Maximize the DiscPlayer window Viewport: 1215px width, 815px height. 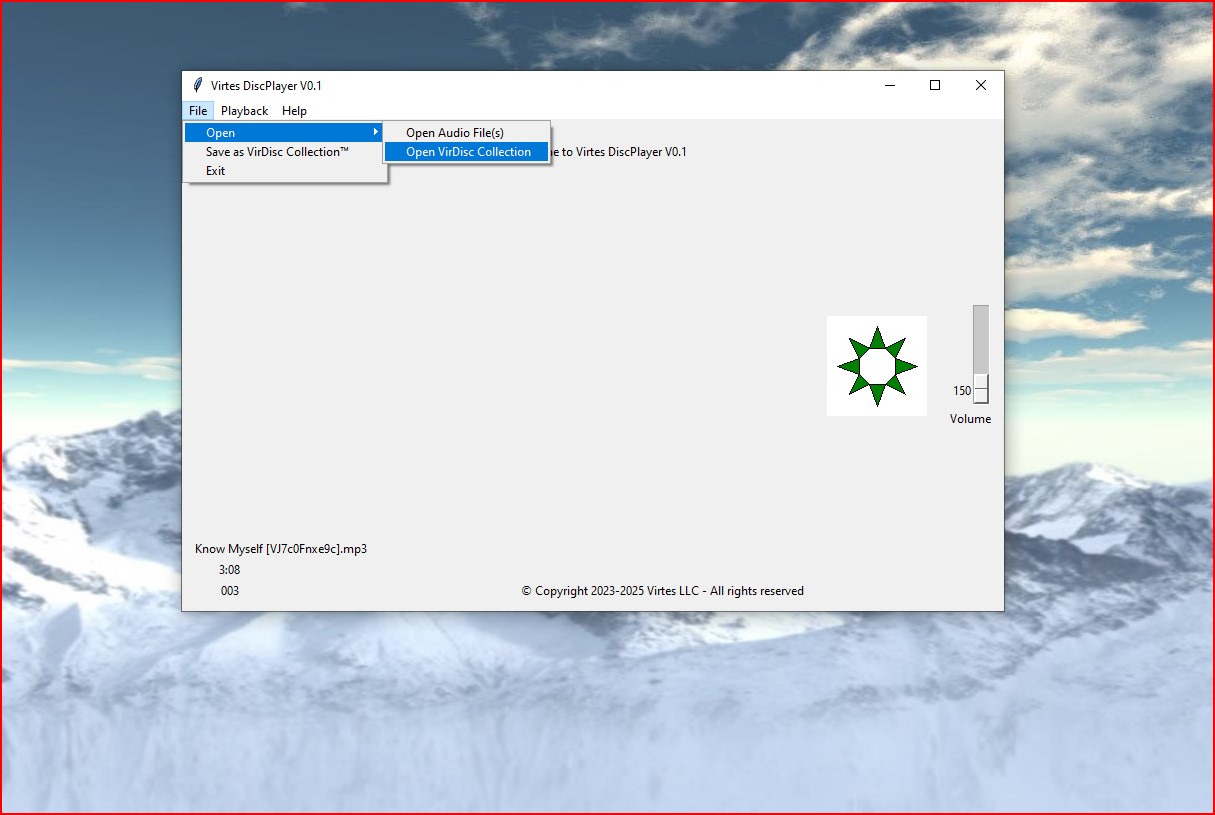click(x=935, y=86)
